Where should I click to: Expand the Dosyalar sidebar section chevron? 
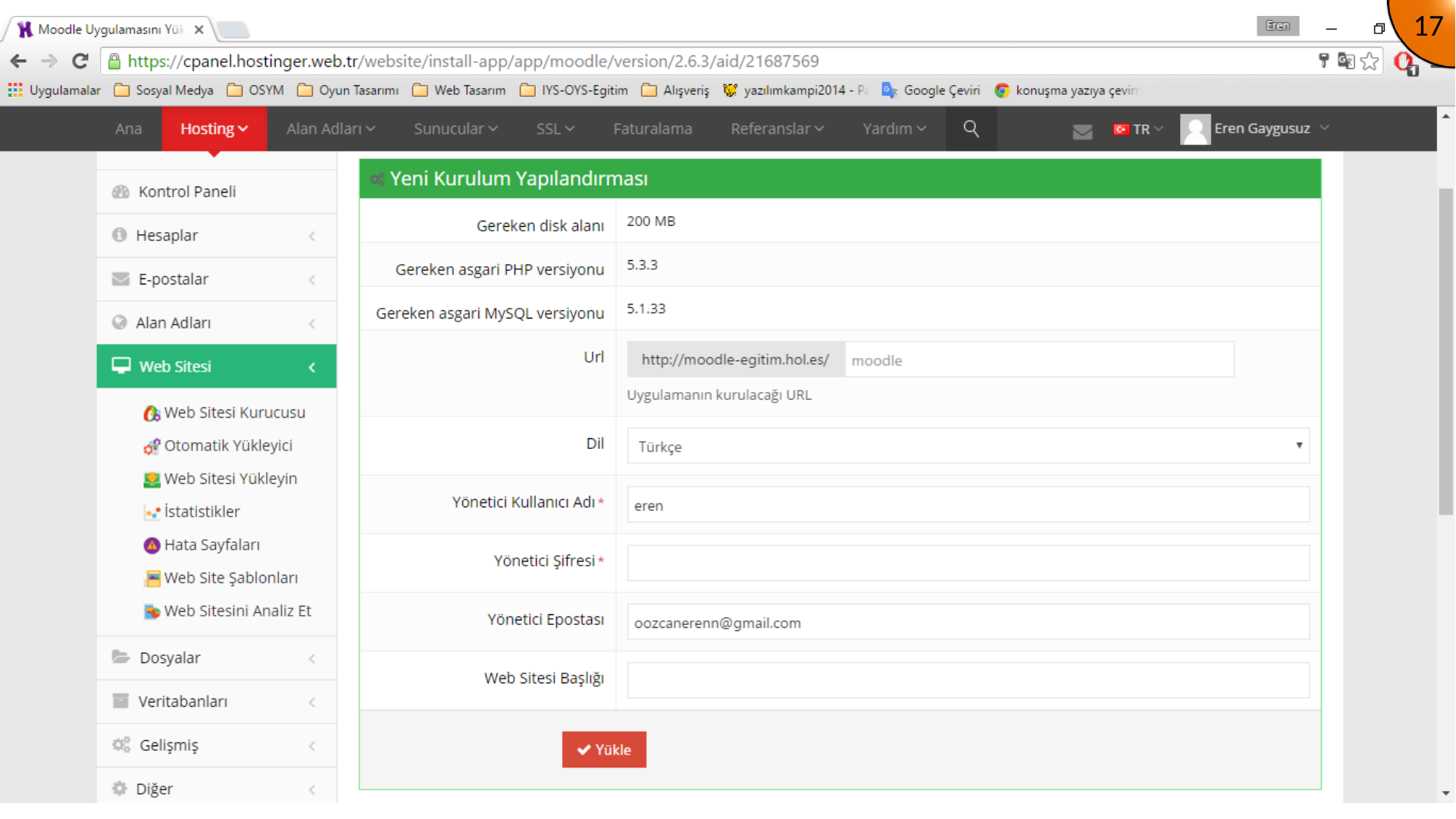(312, 658)
